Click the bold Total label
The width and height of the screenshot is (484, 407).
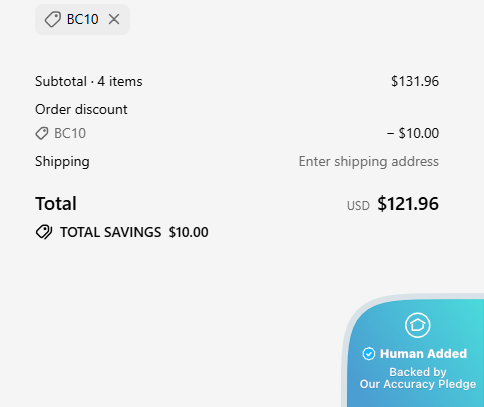(56, 204)
